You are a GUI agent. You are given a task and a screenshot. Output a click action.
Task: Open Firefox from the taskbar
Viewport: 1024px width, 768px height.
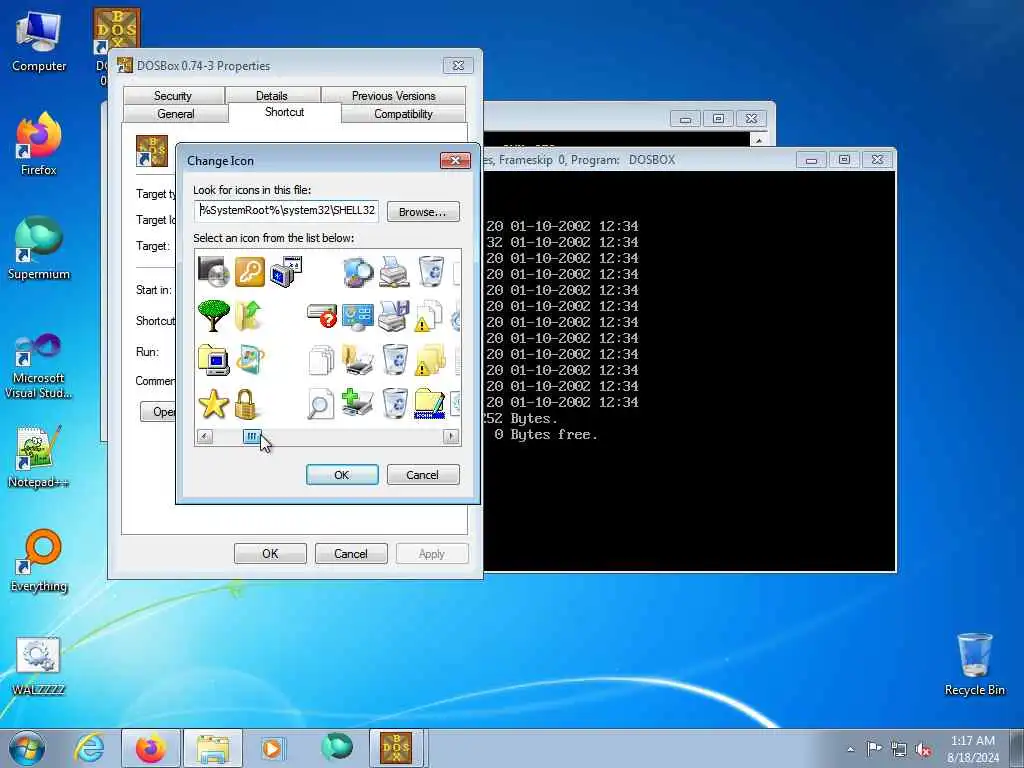[x=150, y=748]
